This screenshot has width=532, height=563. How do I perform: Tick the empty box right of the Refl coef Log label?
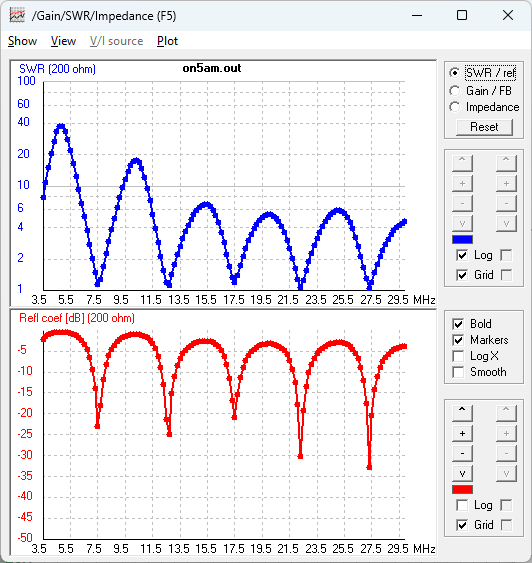pos(506,506)
